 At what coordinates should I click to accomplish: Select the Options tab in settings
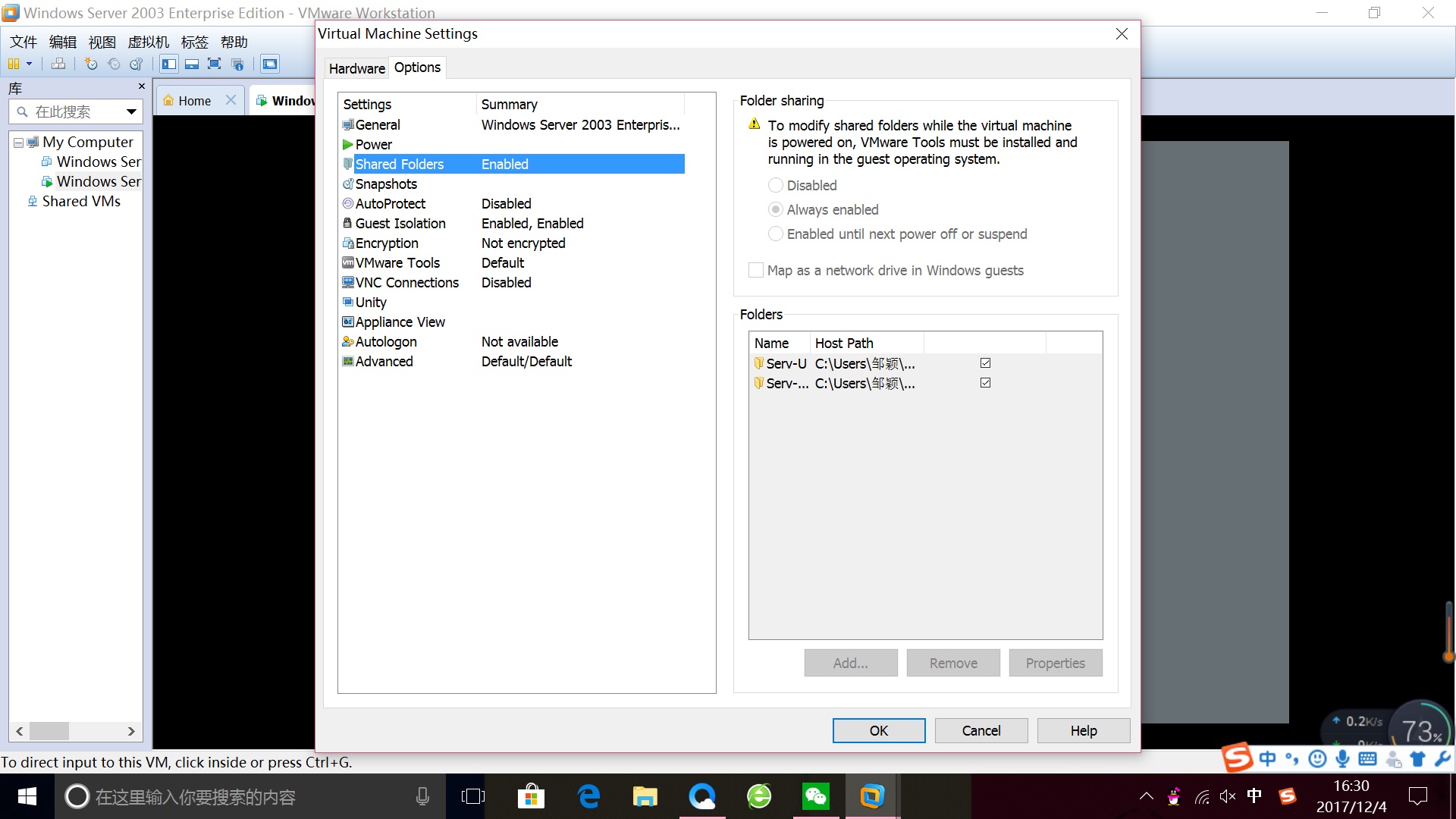tap(417, 67)
